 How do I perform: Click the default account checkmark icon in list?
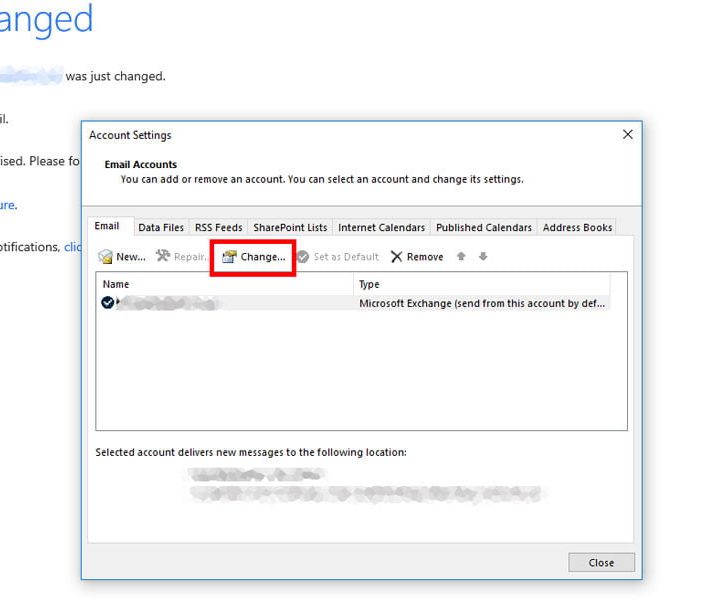[x=107, y=303]
